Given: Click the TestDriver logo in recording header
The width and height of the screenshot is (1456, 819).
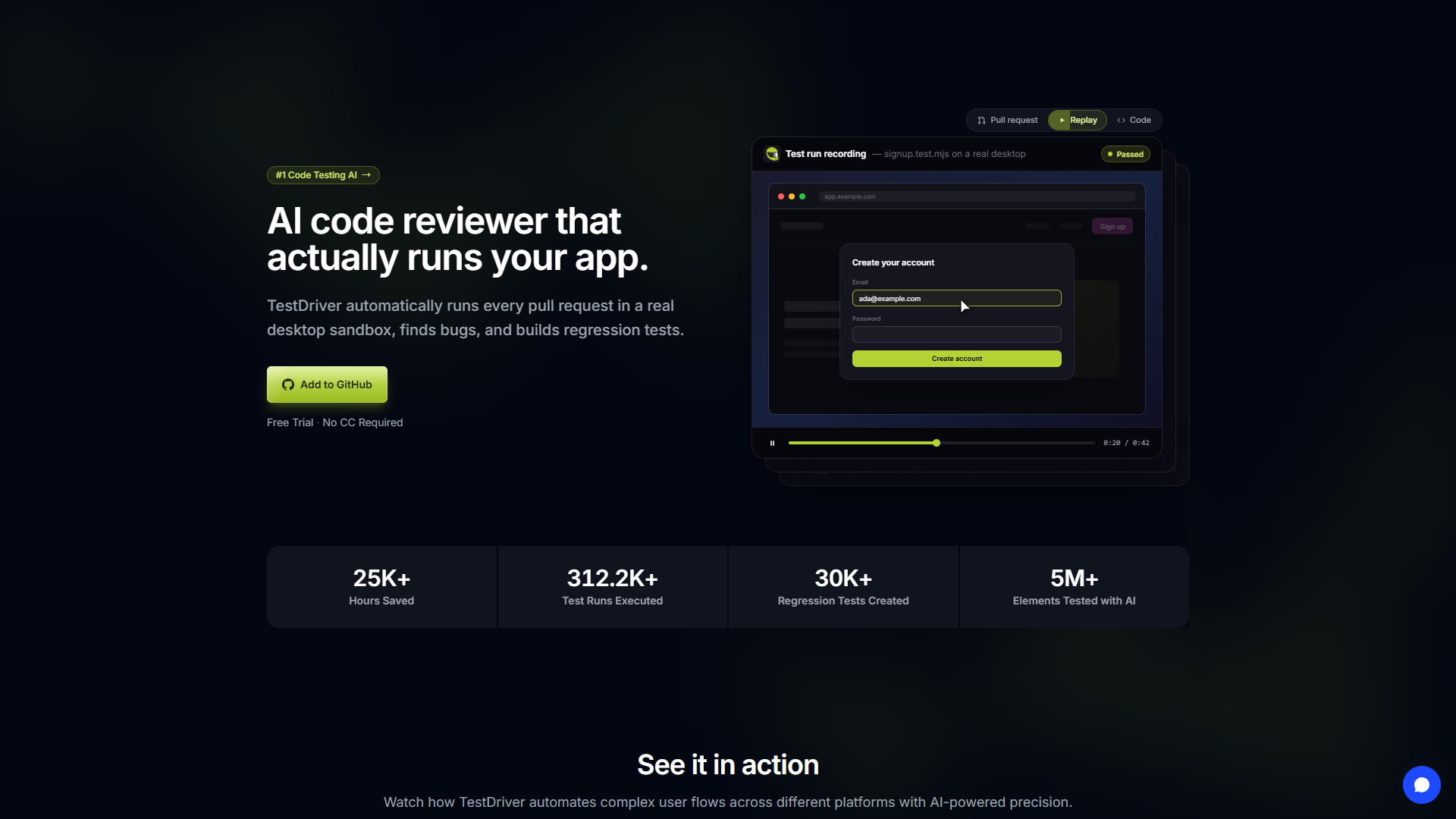Looking at the screenshot, I should click(x=772, y=154).
